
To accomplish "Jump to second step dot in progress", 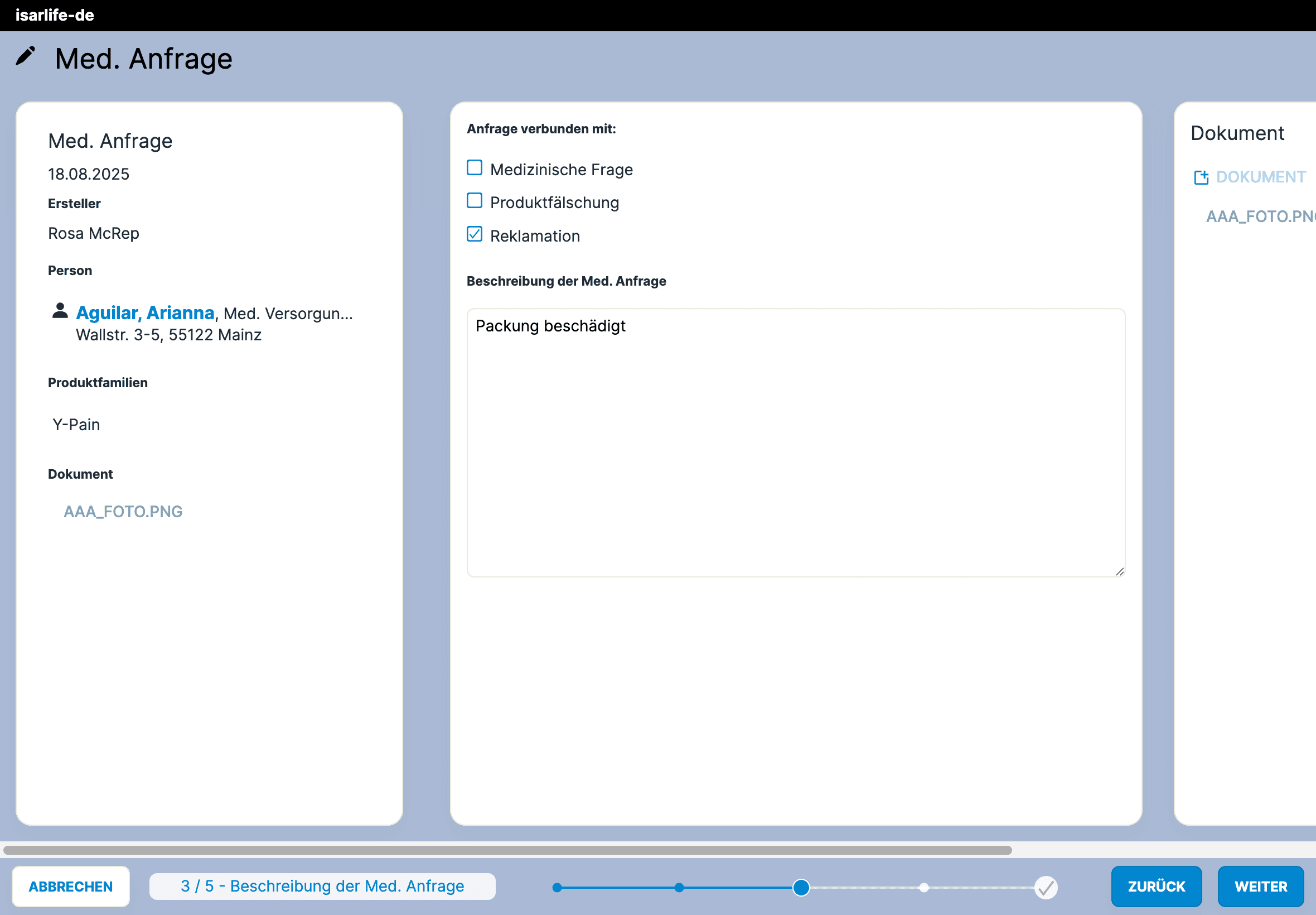I will tap(679, 888).
